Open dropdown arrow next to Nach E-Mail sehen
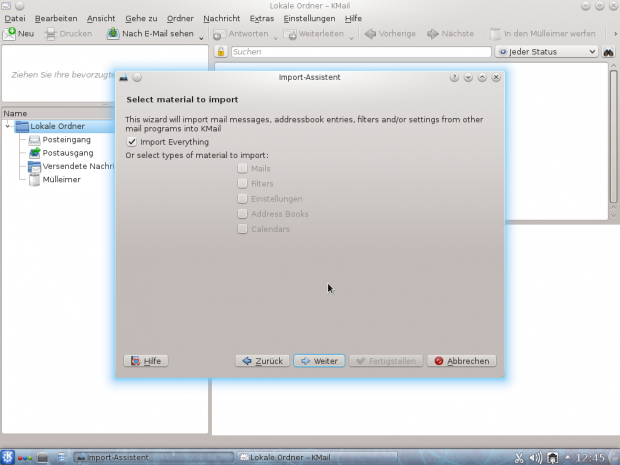Screen dimensions: 620x465 pos(201,36)
